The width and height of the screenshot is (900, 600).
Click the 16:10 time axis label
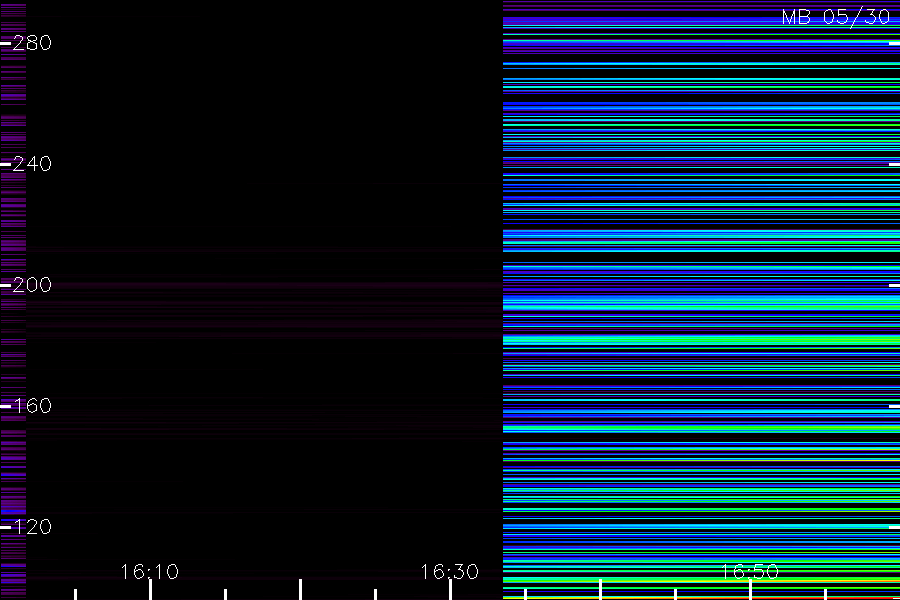150,572
